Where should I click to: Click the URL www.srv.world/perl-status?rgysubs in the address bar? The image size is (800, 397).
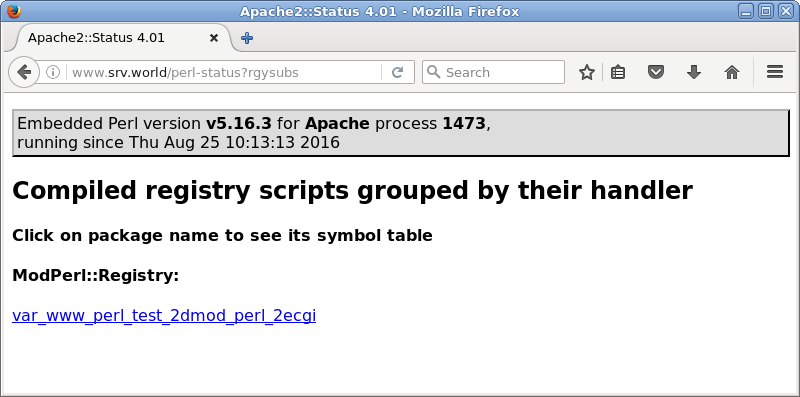pos(185,72)
